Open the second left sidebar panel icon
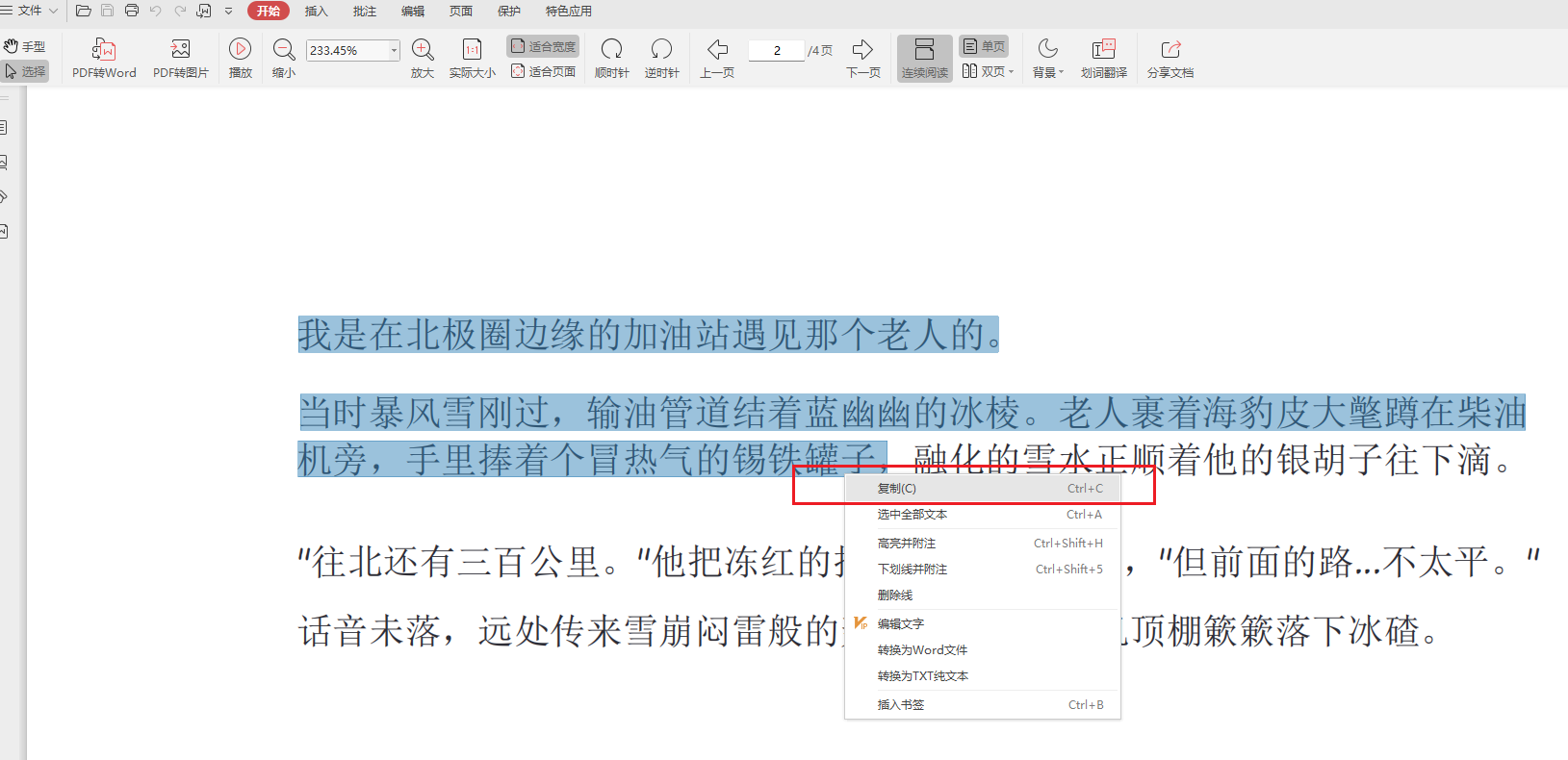1568x760 pixels. tap(4, 162)
